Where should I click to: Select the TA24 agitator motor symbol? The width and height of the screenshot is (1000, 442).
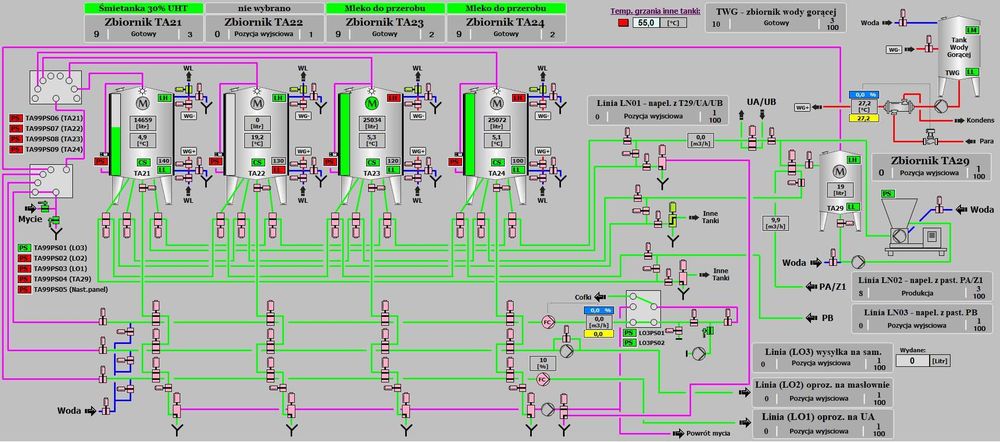pyautogui.click(x=496, y=103)
